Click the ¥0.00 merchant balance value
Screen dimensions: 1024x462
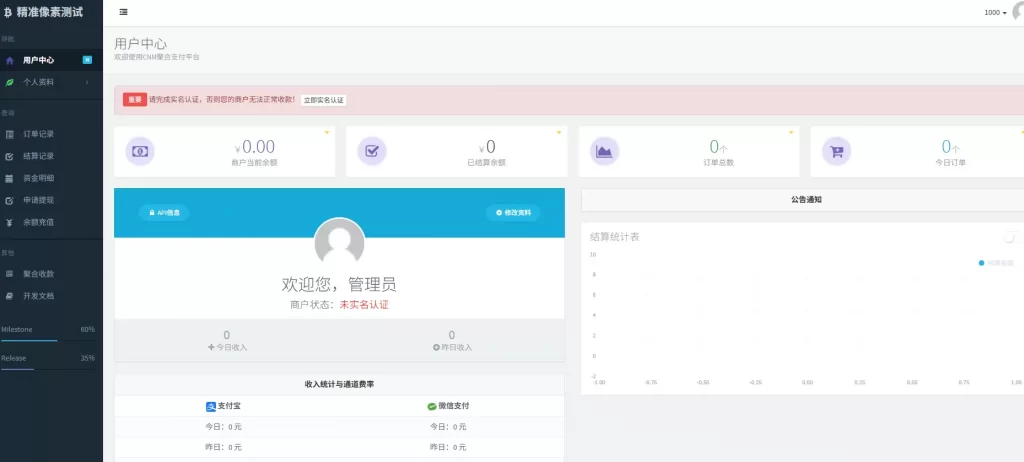[255, 147]
